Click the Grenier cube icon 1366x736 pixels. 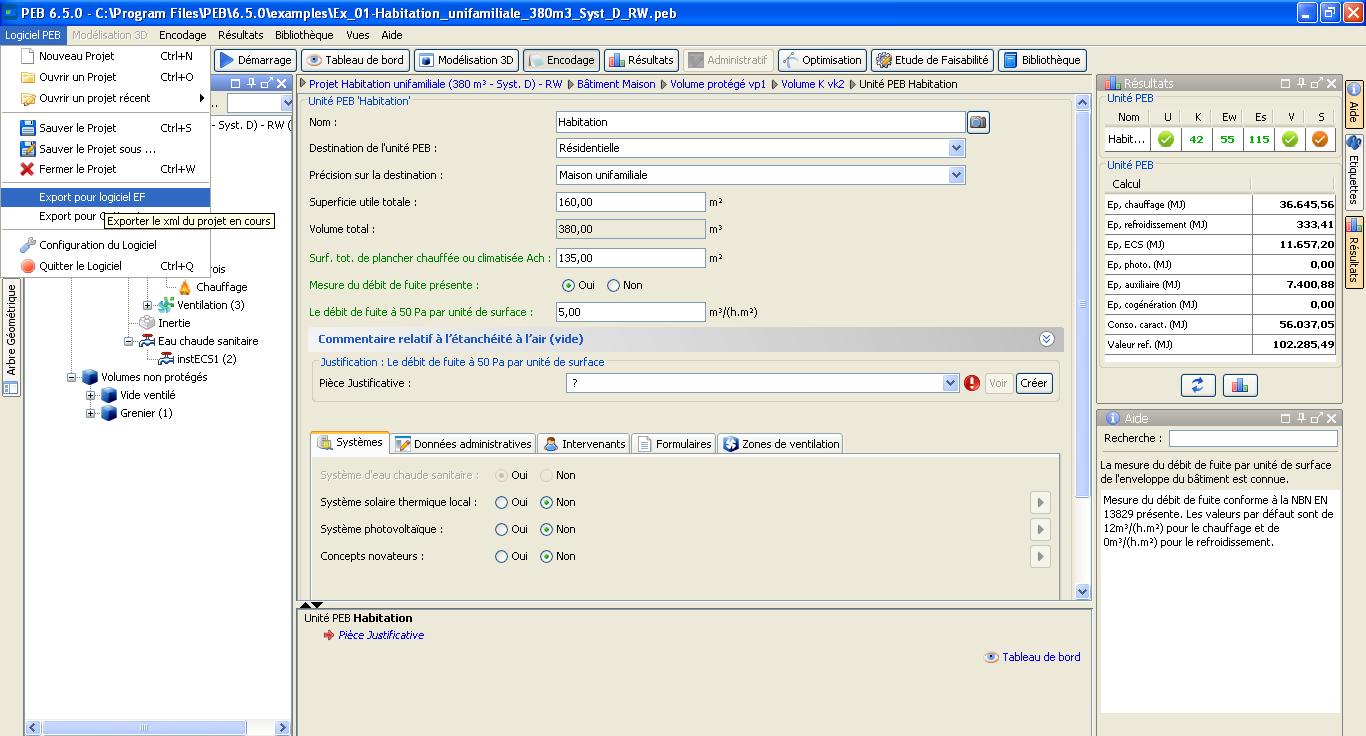tap(109, 413)
